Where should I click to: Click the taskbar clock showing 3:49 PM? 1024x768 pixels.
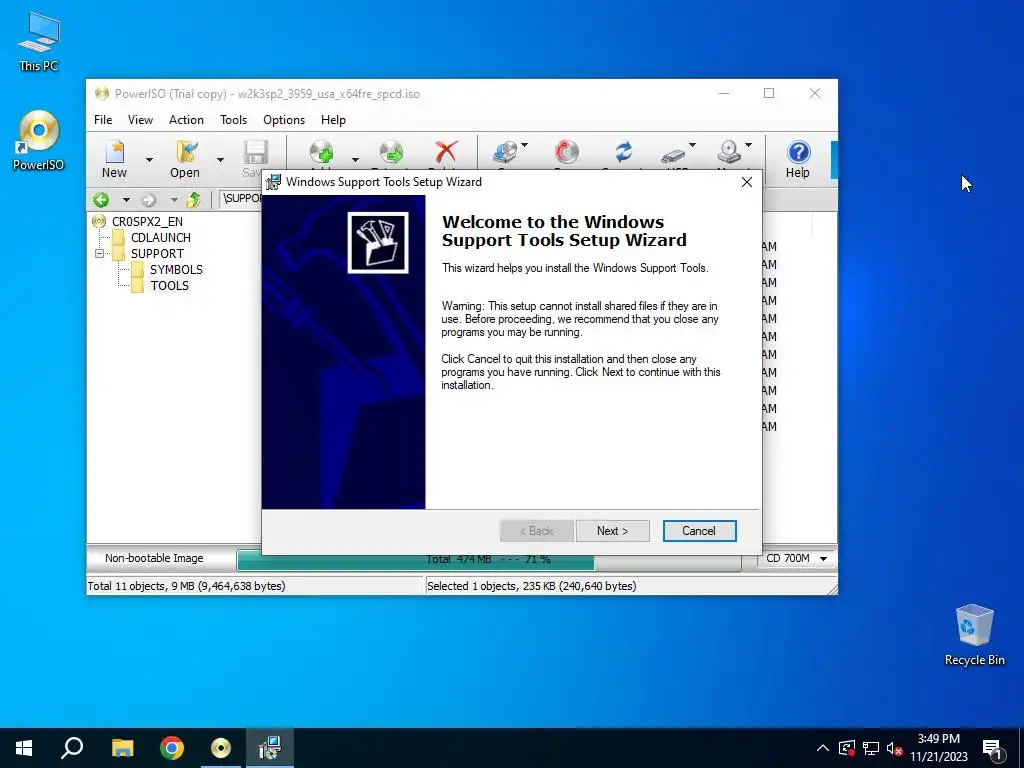938,748
